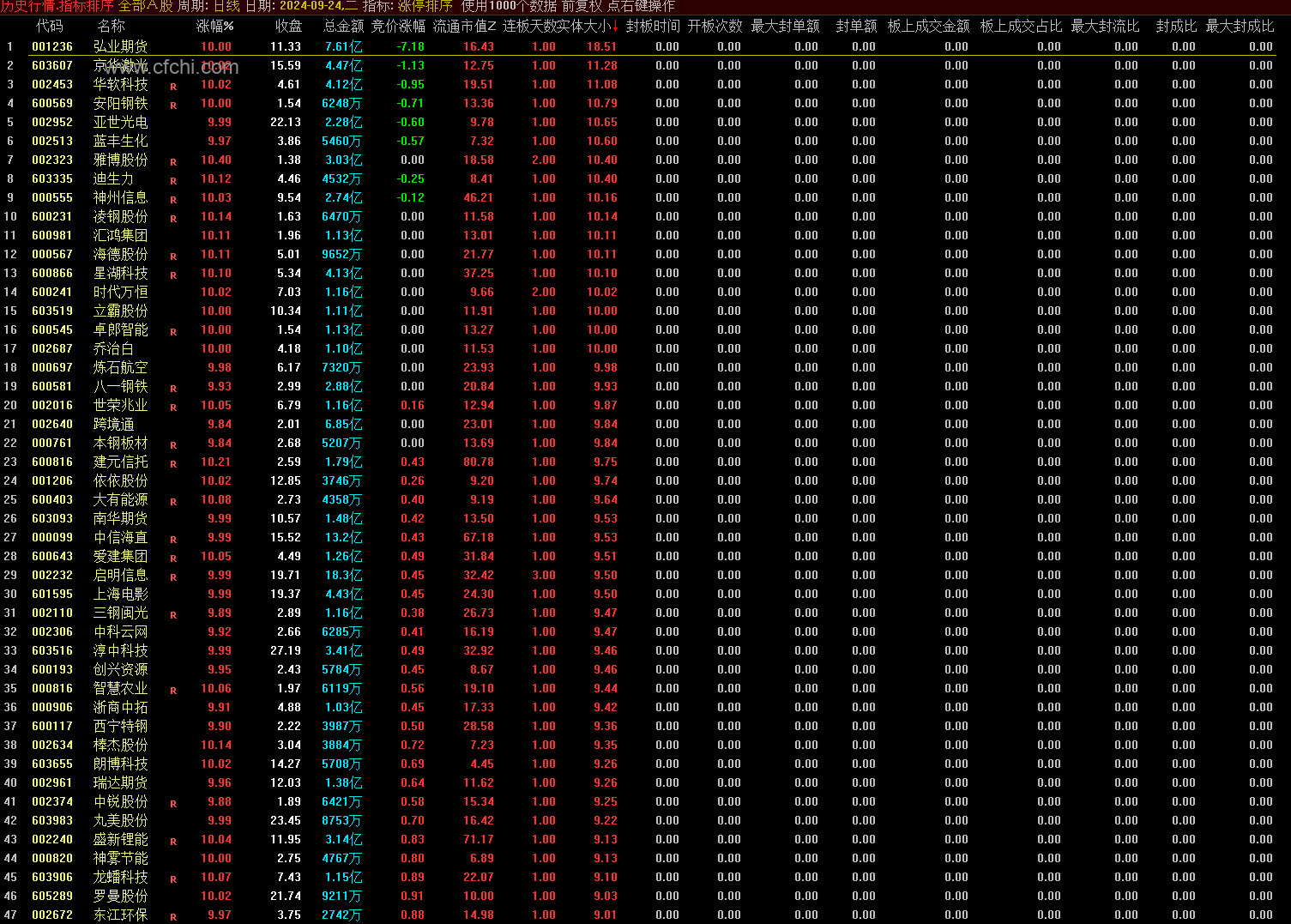Sort by 最大封流比 column header
Viewport: 1291px width, 924px height.
[x=1105, y=27]
